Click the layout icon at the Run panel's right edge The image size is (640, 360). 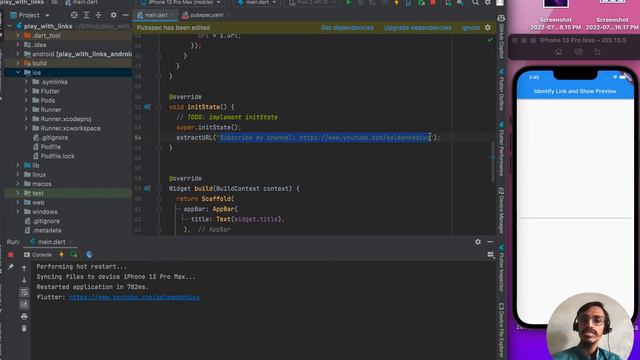[491, 255]
